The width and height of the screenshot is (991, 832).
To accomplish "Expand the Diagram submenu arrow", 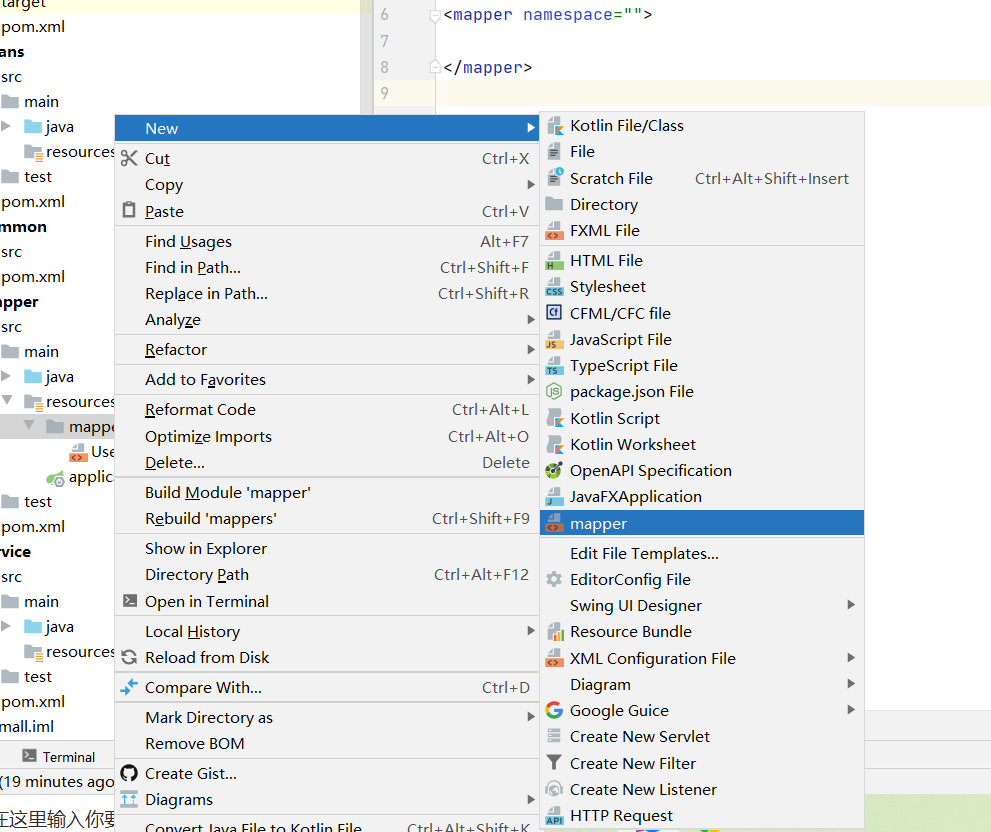I will coord(851,684).
